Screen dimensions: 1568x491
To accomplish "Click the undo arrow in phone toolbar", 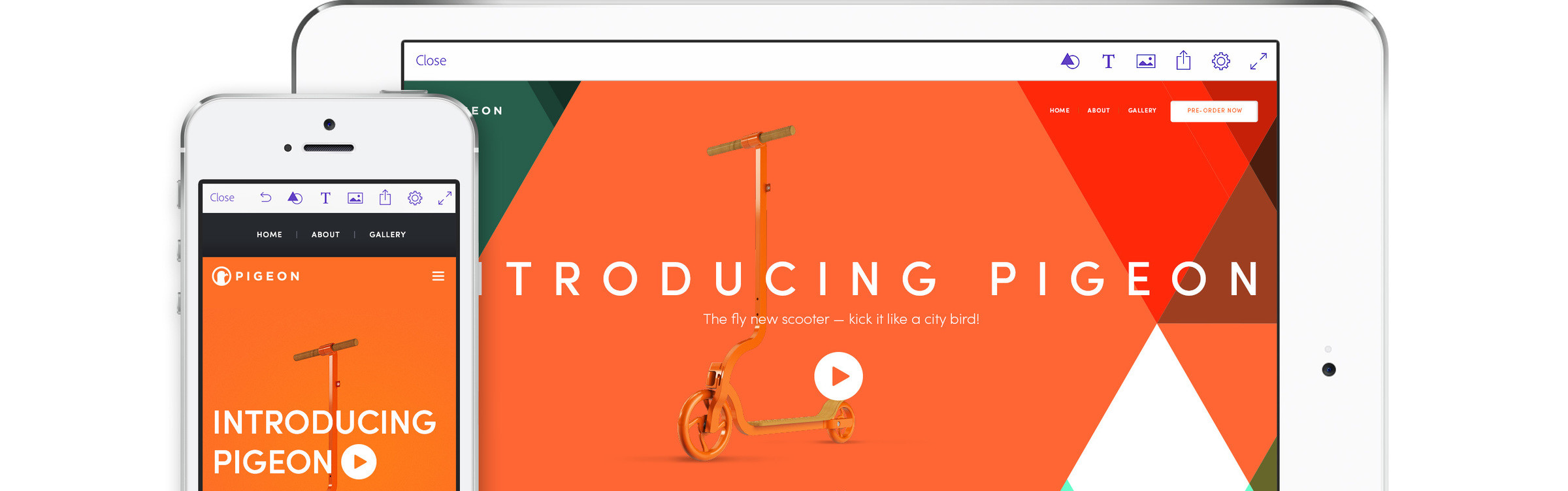I will (x=265, y=197).
